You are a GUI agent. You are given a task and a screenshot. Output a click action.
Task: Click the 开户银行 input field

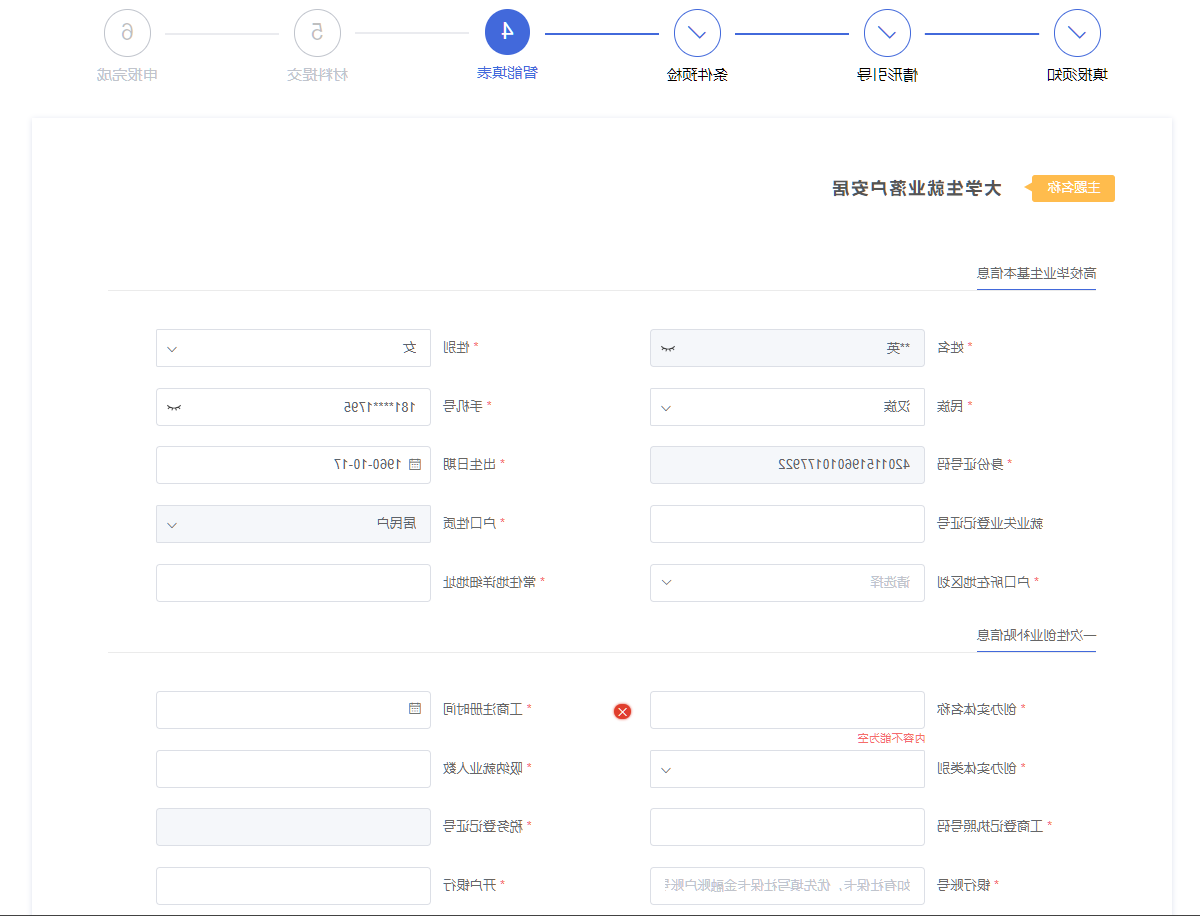293,886
